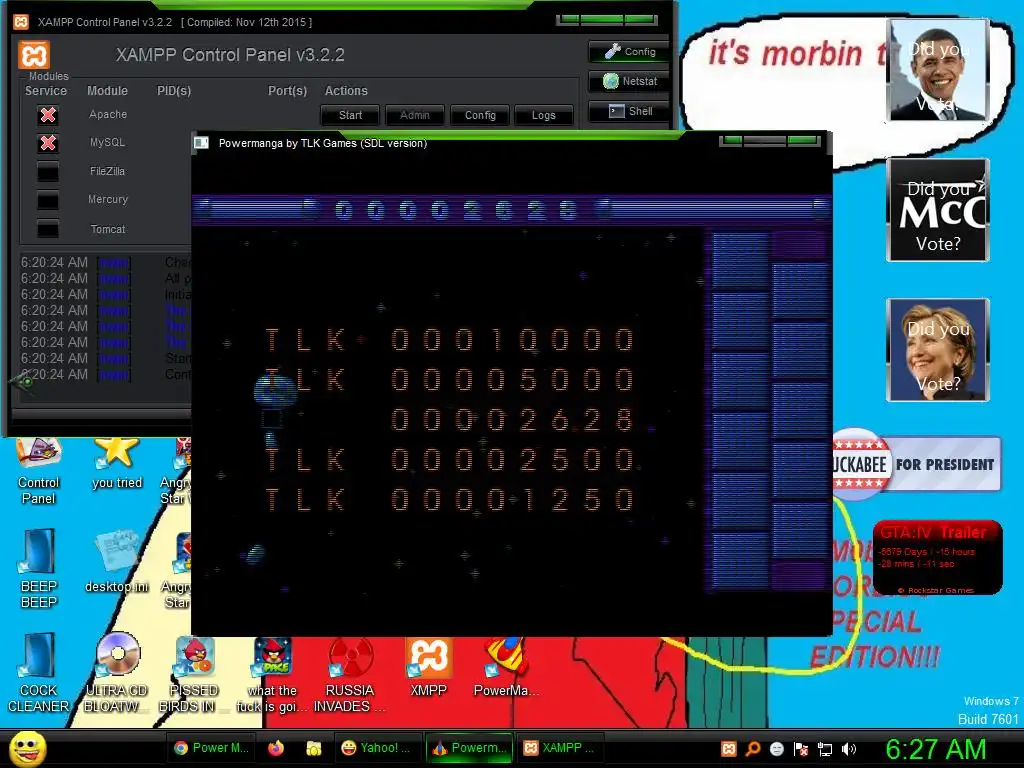Viewport: 1024px width, 768px height.
Task: Open Action Center flag tray icon
Action: (801, 749)
